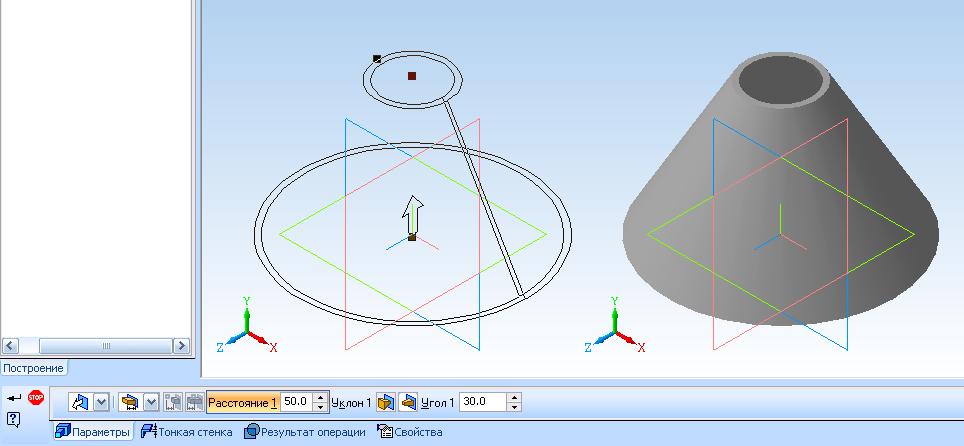Click the Угол 1 value field 30.0
Image resolution: width=964 pixels, height=446 pixels.
pos(483,402)
